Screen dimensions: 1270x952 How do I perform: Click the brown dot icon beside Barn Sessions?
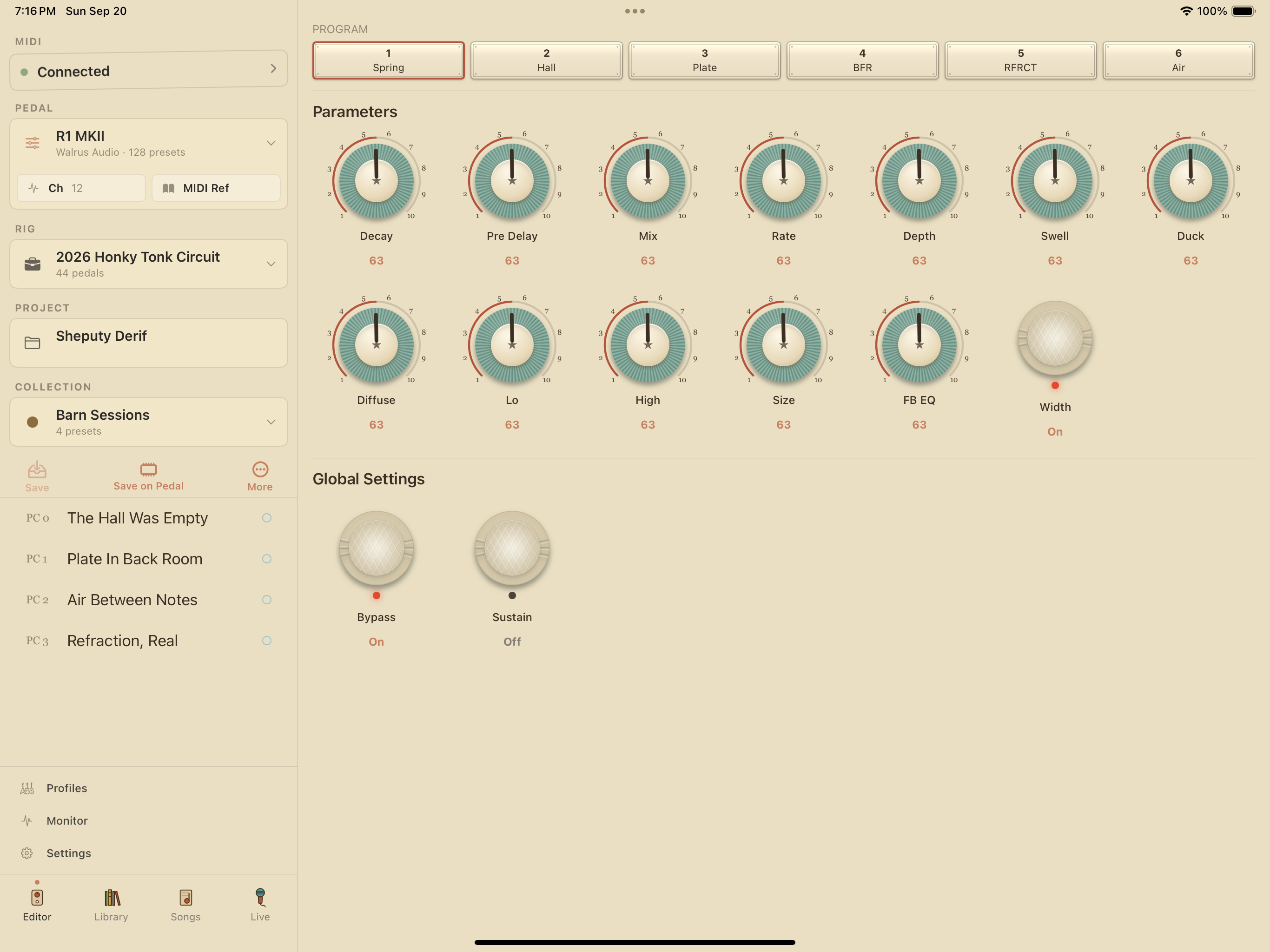click(x=33, y=422)
